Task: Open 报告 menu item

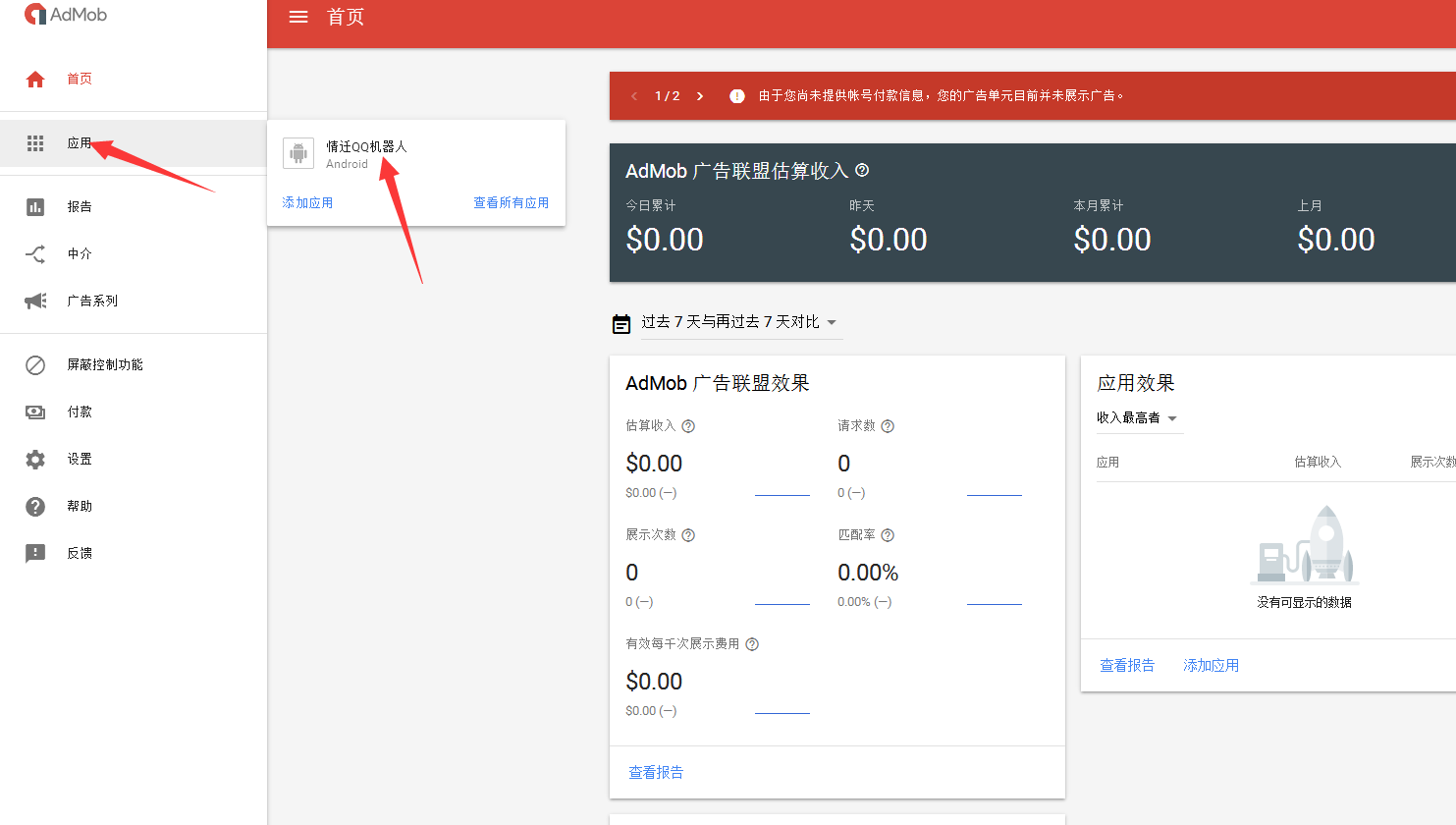Action: (x=80, y=207)
